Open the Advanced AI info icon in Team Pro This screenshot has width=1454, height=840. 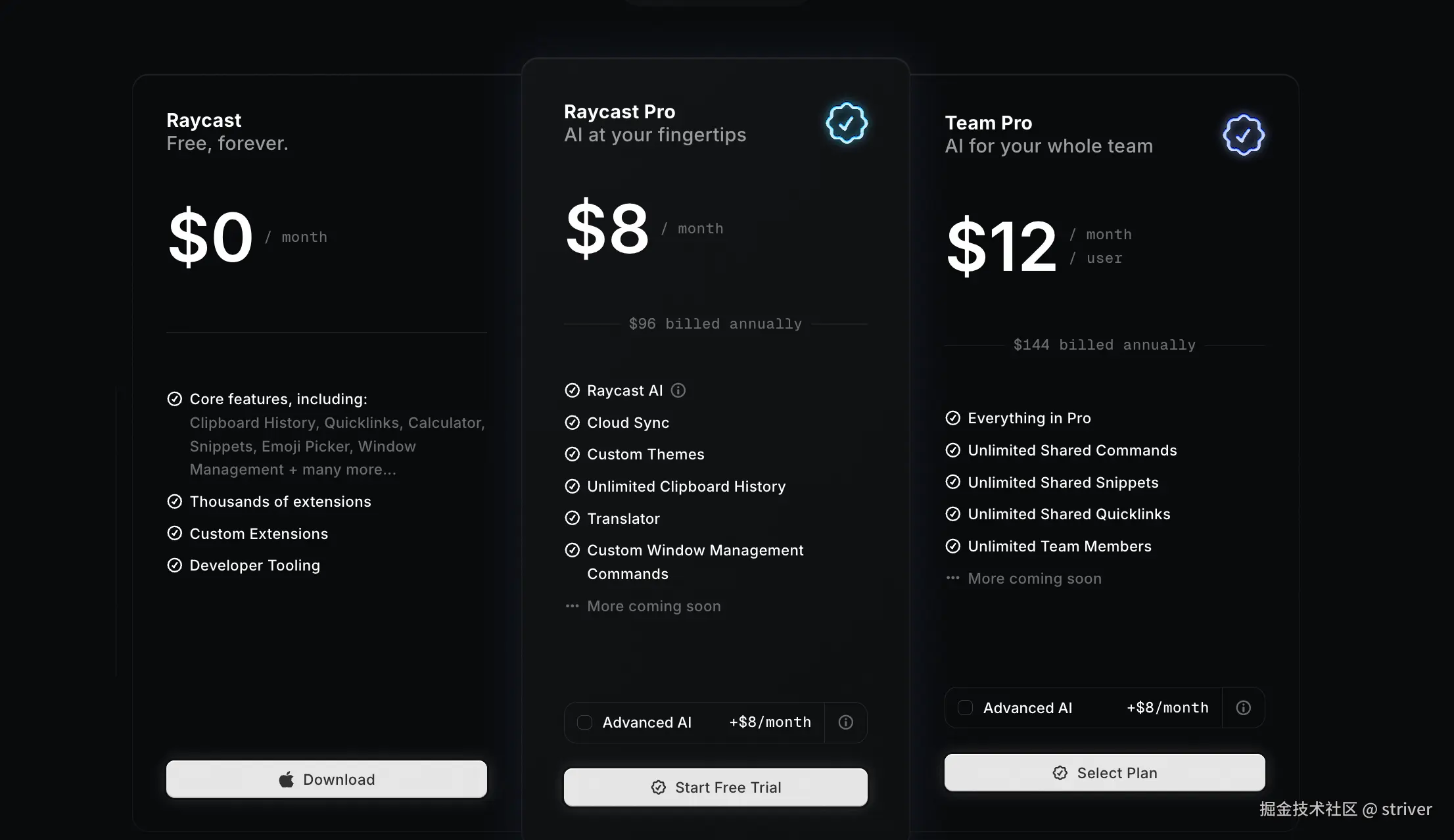[x=1243, y=708]
